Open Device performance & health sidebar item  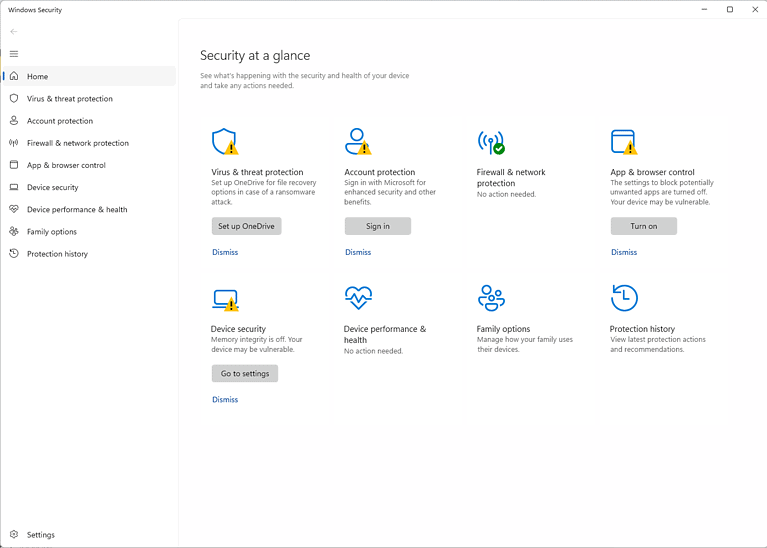click(90, 209)
